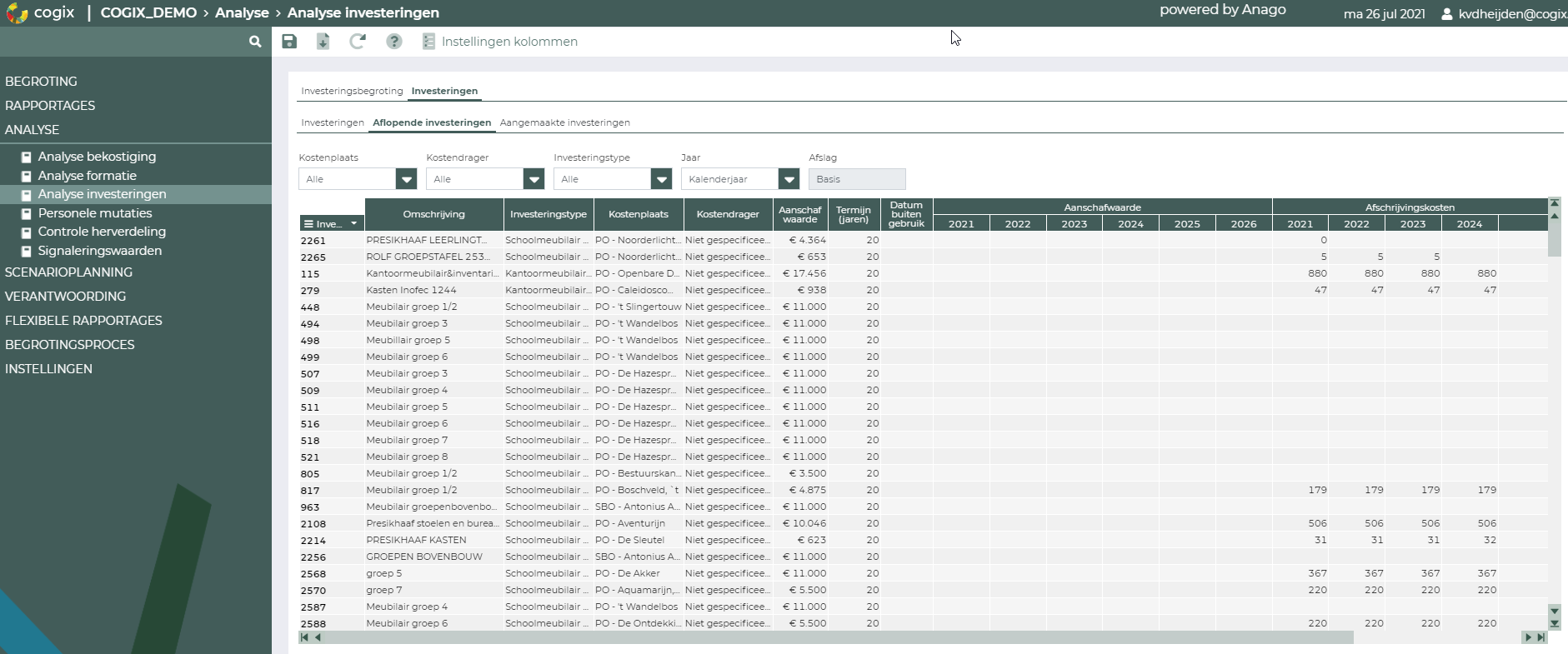Image resolution: width=1568 pixels, height=654 pixels.
Task: Click the search magnifier icon in sidebar
Action: pos(255,42)
